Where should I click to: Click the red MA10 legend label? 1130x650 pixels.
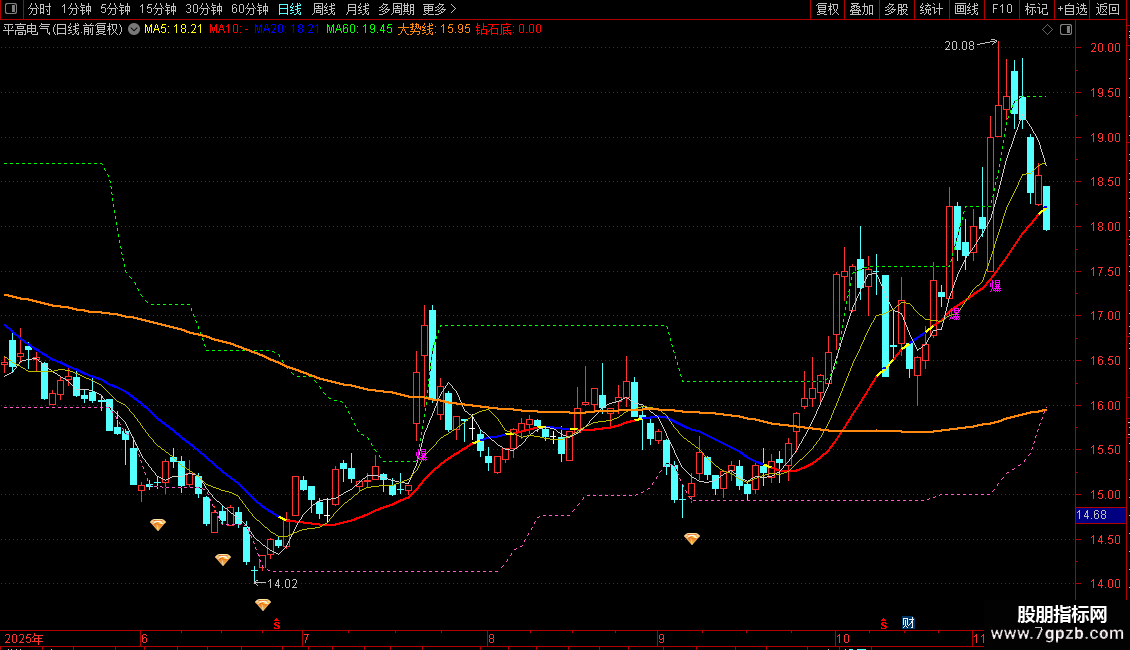pos(228,30)
